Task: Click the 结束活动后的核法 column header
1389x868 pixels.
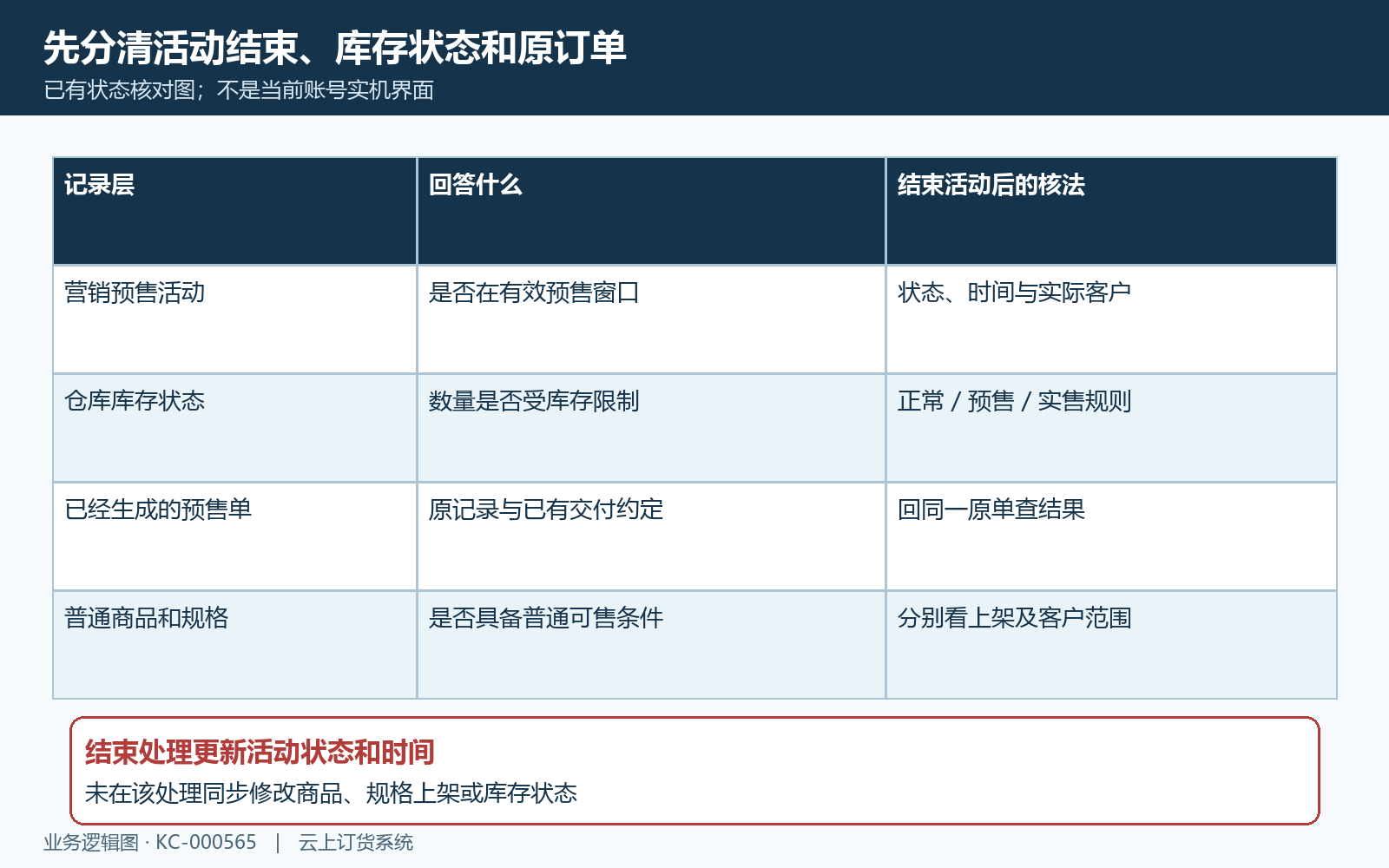Action: click(x=1111, y=211)
